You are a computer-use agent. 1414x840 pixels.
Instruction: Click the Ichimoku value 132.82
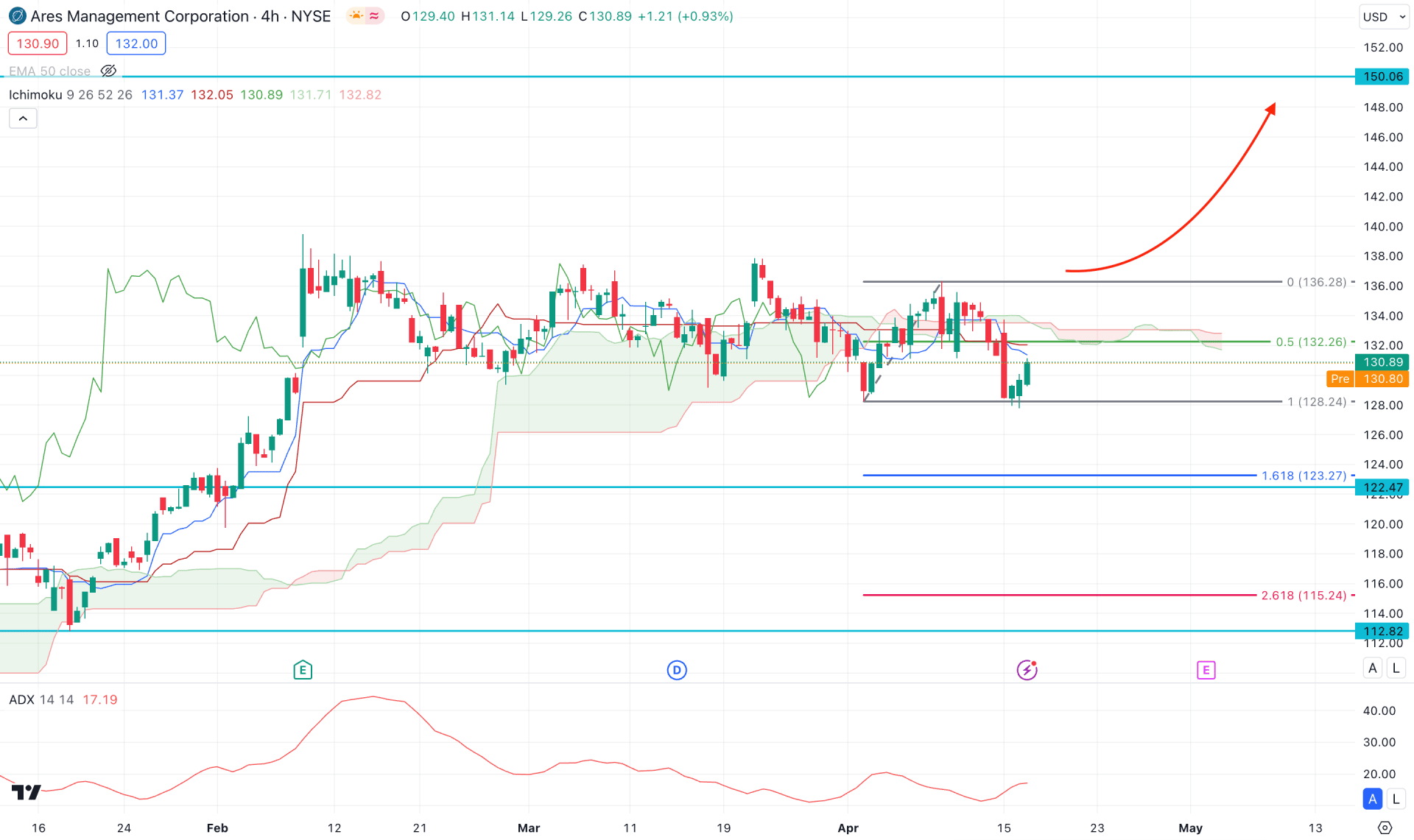pyautogui.click(x=360, y=95)
